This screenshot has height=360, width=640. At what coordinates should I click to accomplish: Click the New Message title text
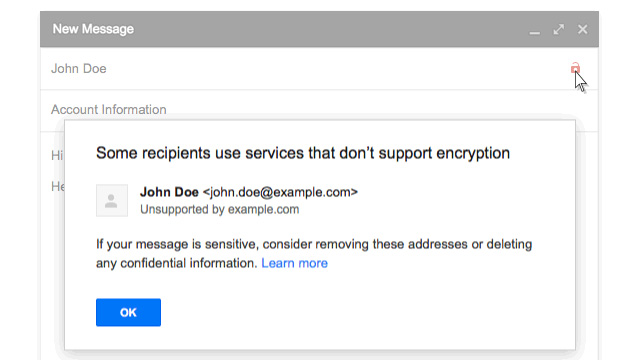point(93,29)
